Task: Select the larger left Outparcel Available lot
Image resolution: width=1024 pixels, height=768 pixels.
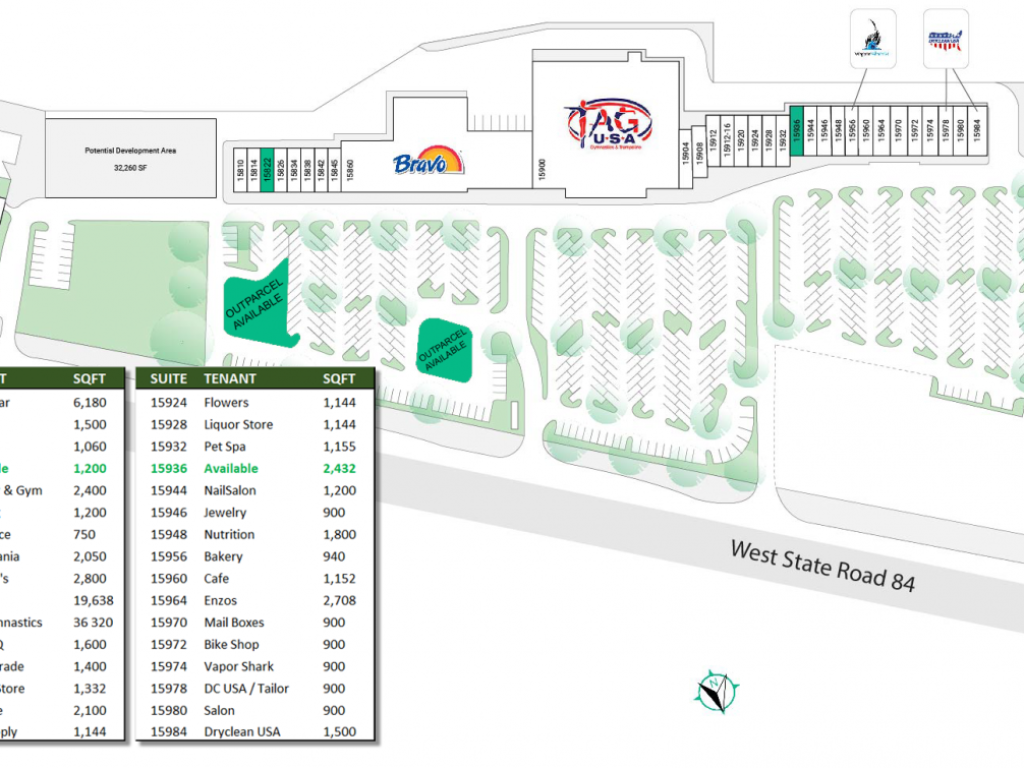Action: point(258,304)
